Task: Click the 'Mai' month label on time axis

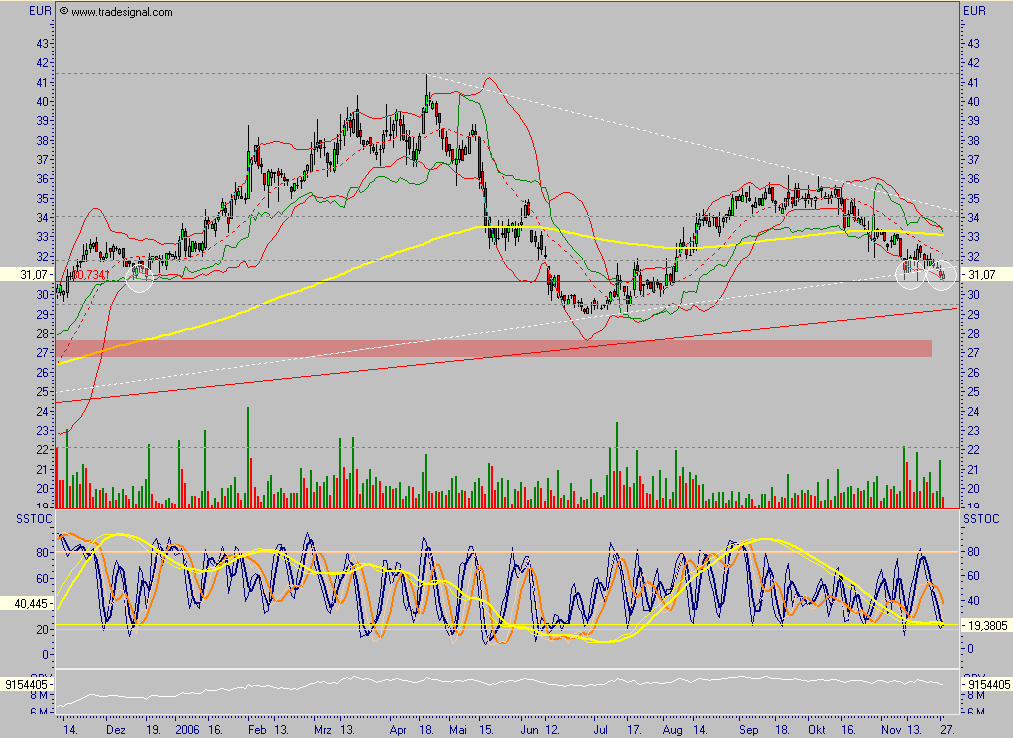Action: tap(457, 730)
